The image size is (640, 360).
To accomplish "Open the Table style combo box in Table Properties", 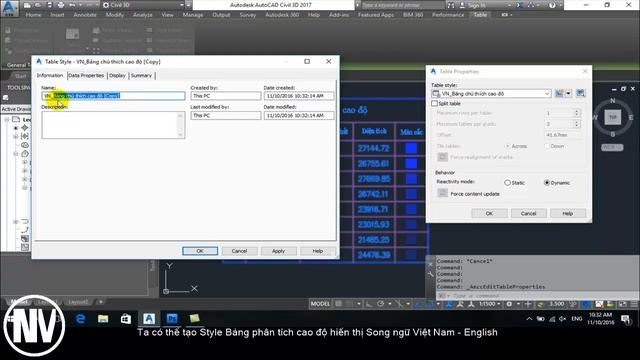I will (491, 93).
